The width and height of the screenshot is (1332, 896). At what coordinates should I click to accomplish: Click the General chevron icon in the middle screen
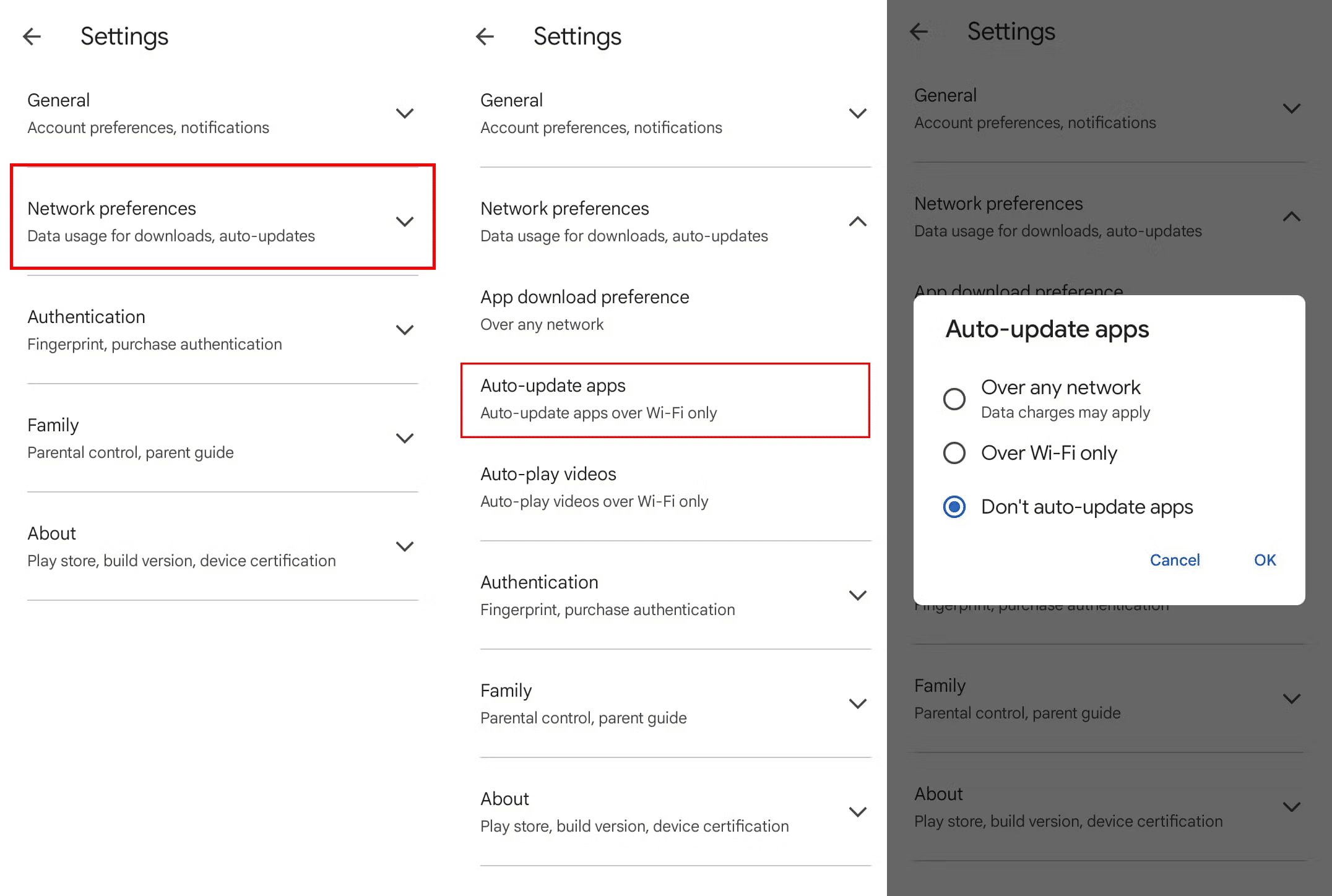858,113
